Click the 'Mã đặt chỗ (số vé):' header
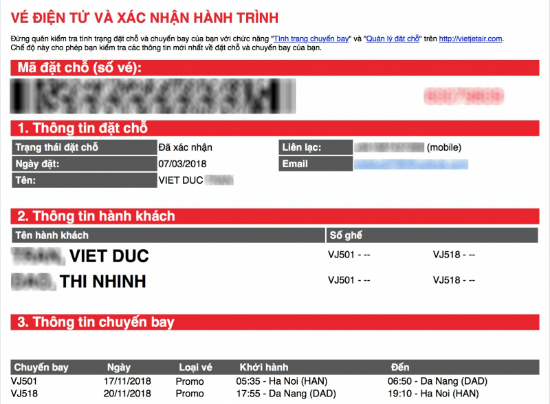 pos(275,68)
